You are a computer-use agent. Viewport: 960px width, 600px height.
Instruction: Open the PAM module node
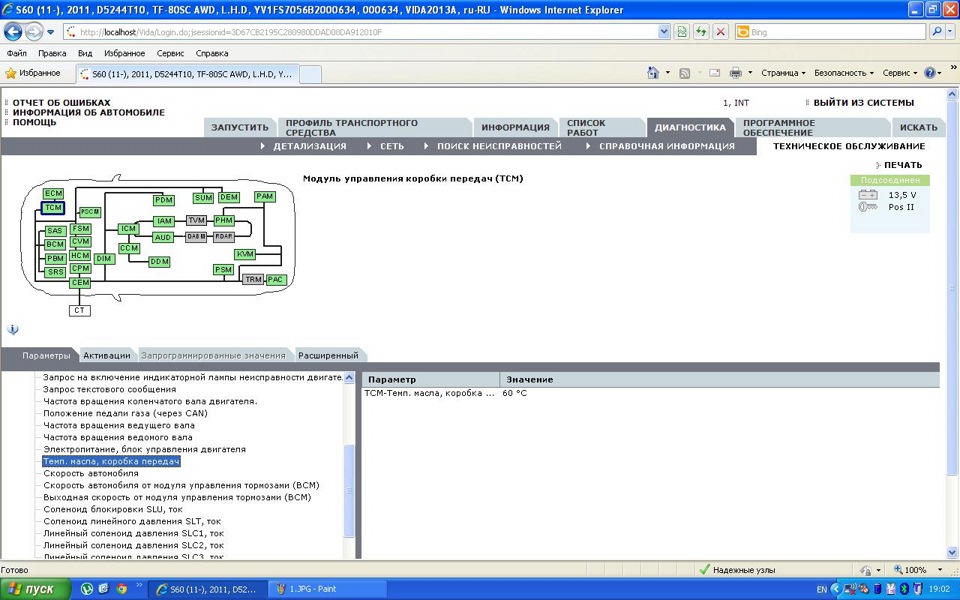(x=264, y=197)
